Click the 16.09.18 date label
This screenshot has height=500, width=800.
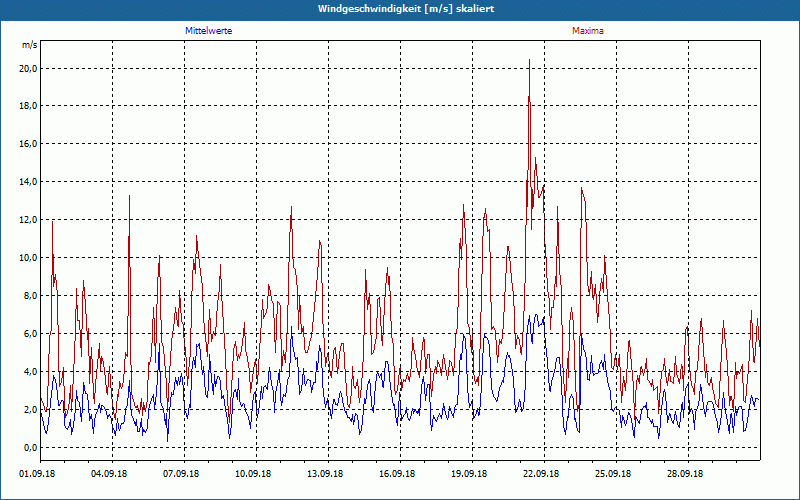coord(396,474)
